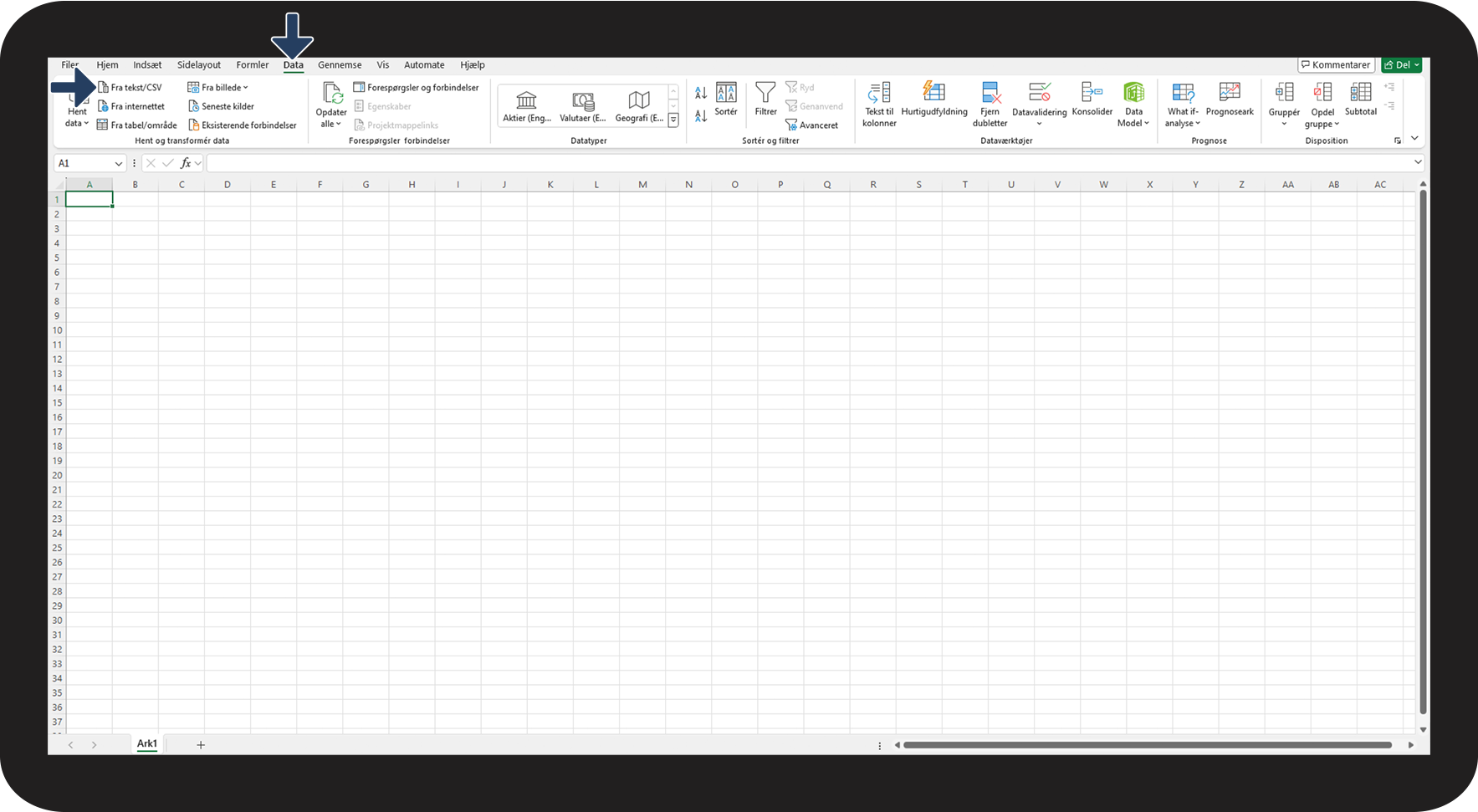Select row 10 header
The image size is (1478, 812).
(x=57, y=330)
